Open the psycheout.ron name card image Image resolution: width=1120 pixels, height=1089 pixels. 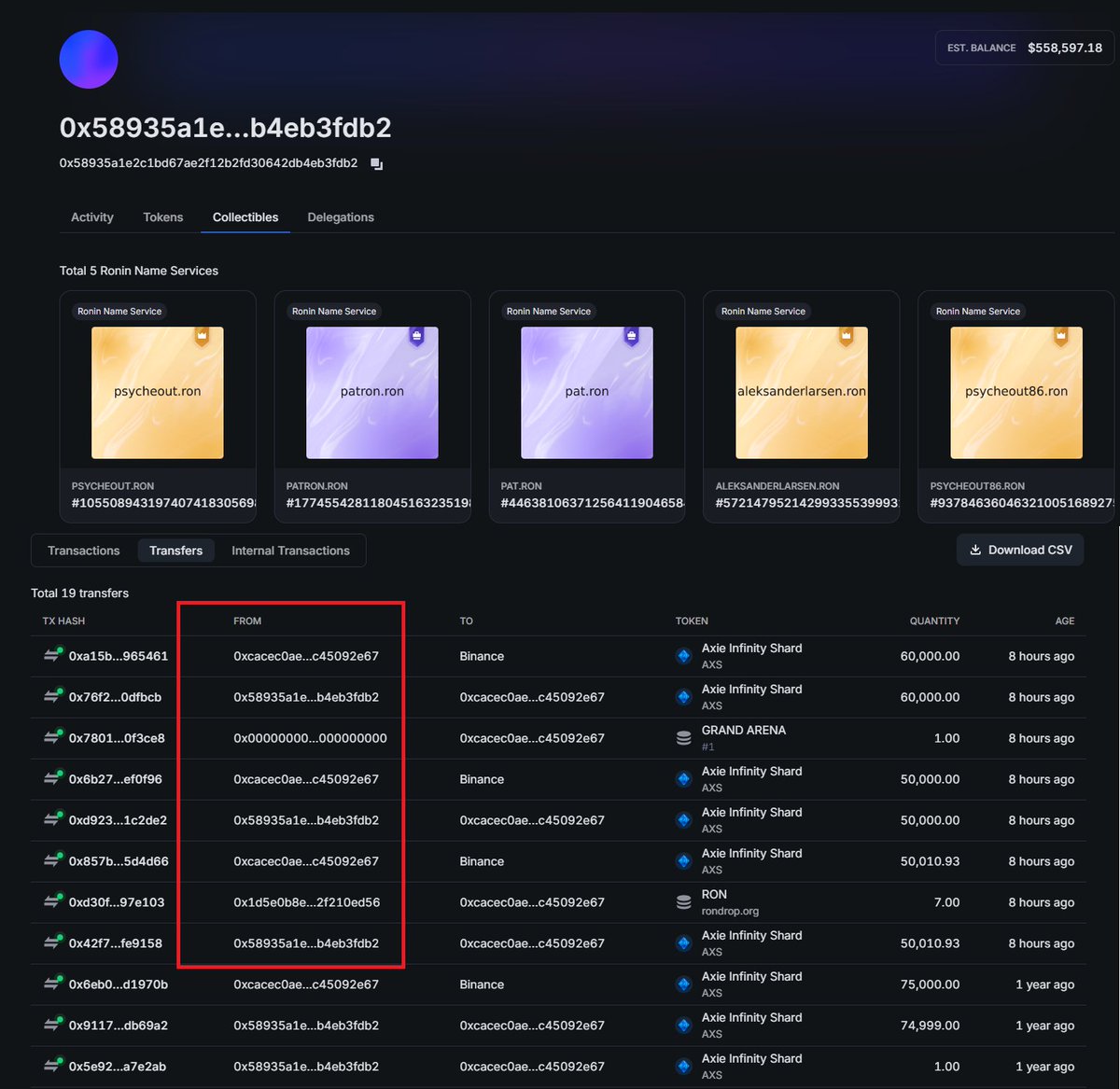click(158, 392)
